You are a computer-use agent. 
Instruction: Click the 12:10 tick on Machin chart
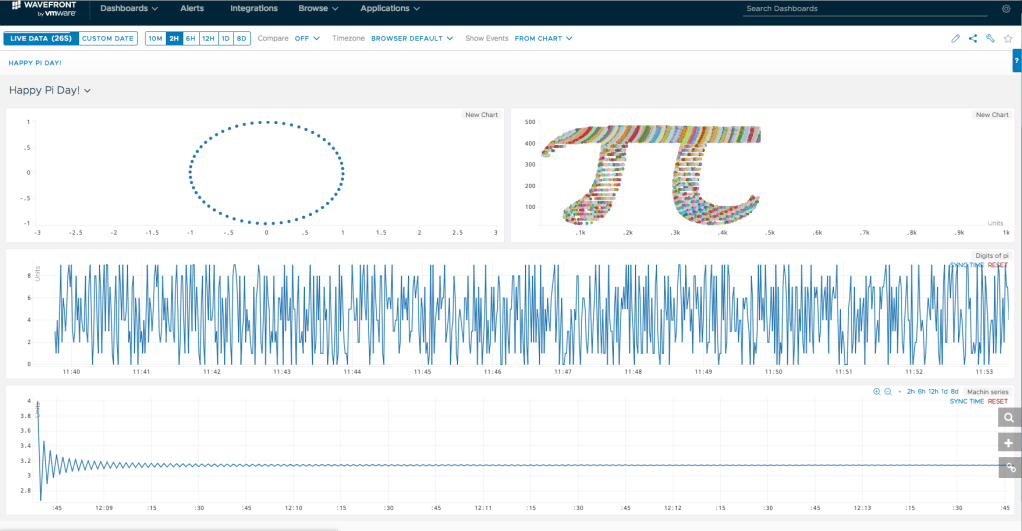tap(293, 508)
